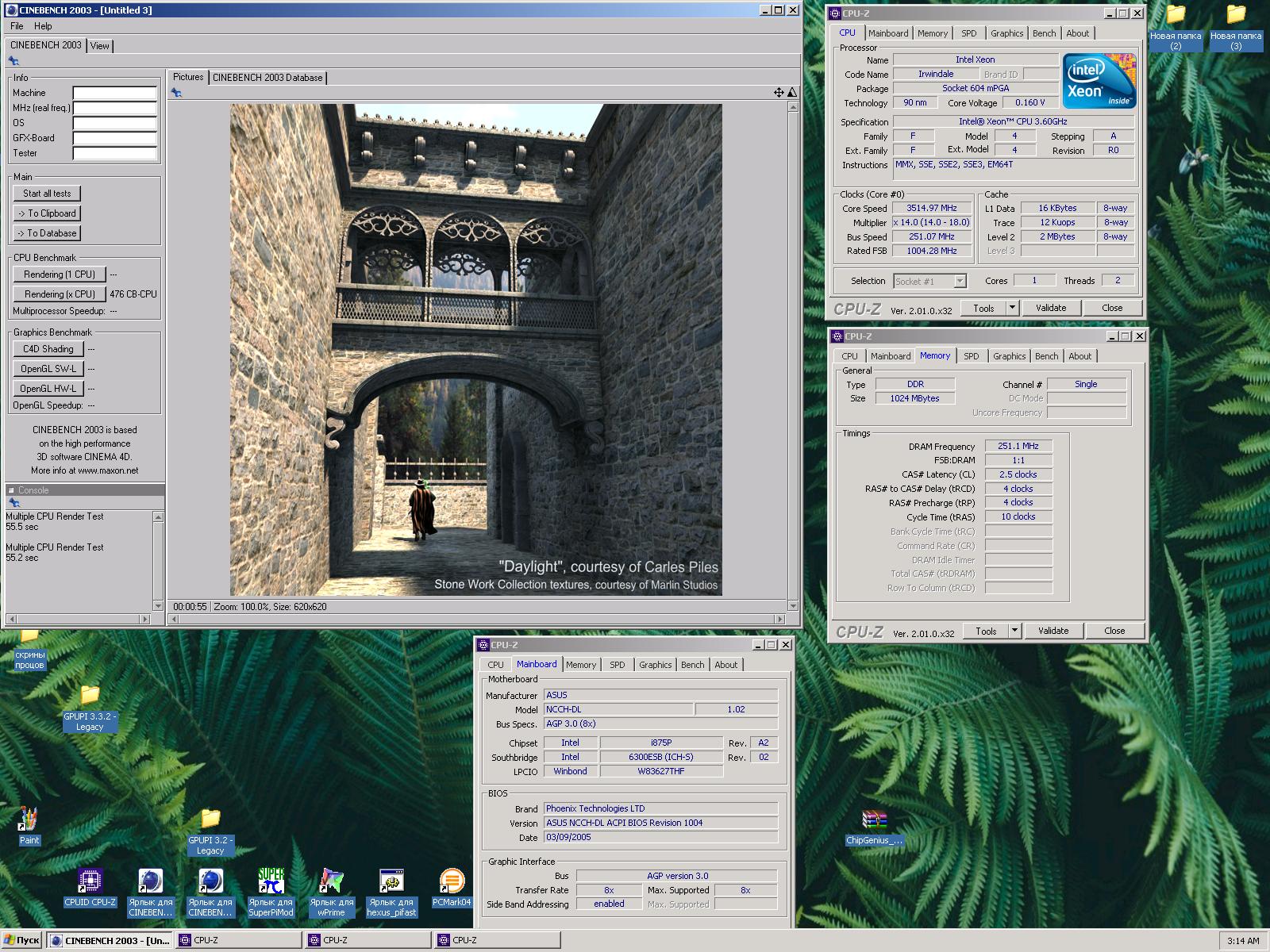Click the OS input field
Image resolution: width=1270 pixels, height=952 pixels.
[115, 123]
